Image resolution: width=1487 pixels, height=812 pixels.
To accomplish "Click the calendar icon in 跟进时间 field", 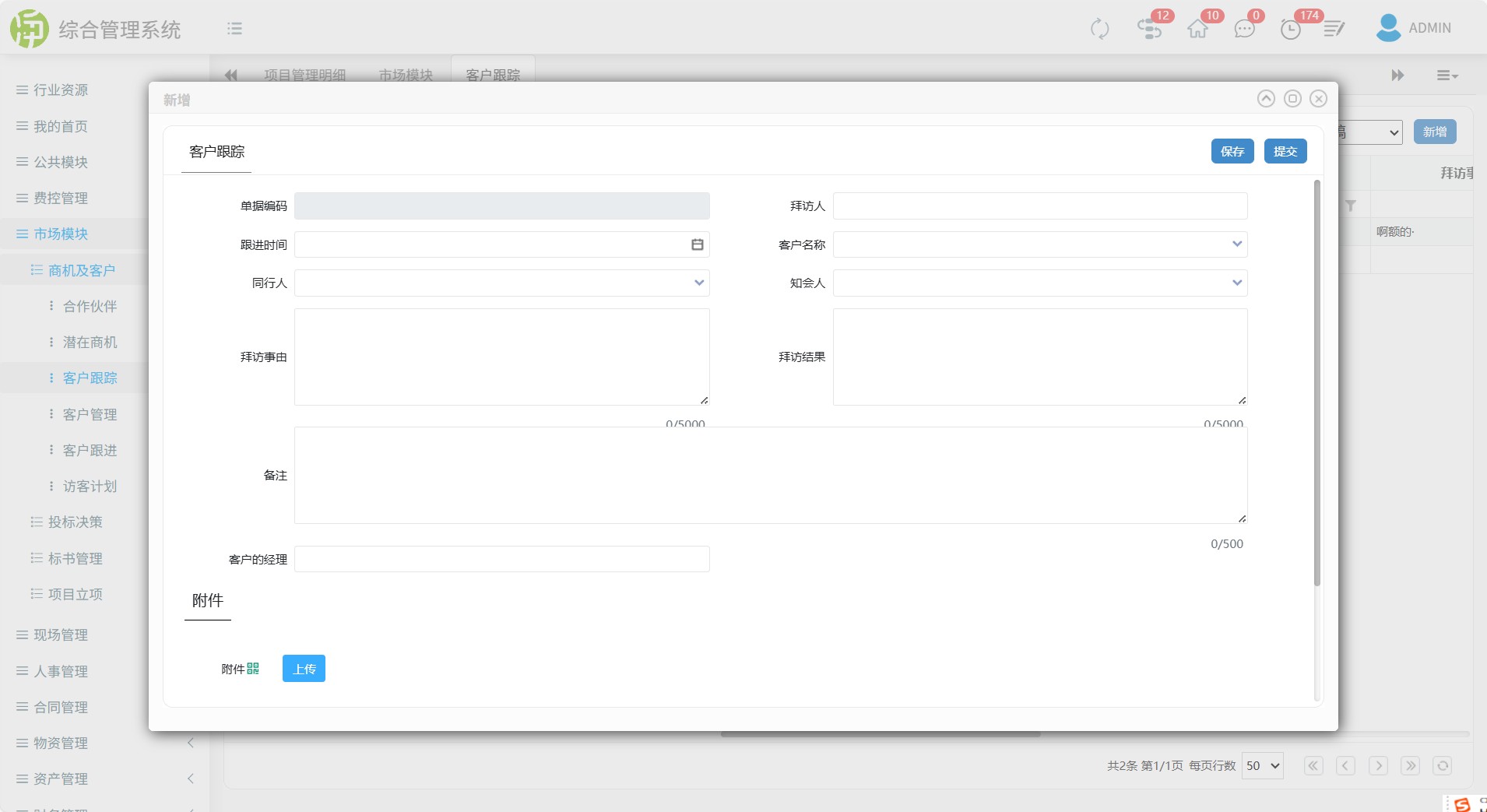I will pos(697,244).
